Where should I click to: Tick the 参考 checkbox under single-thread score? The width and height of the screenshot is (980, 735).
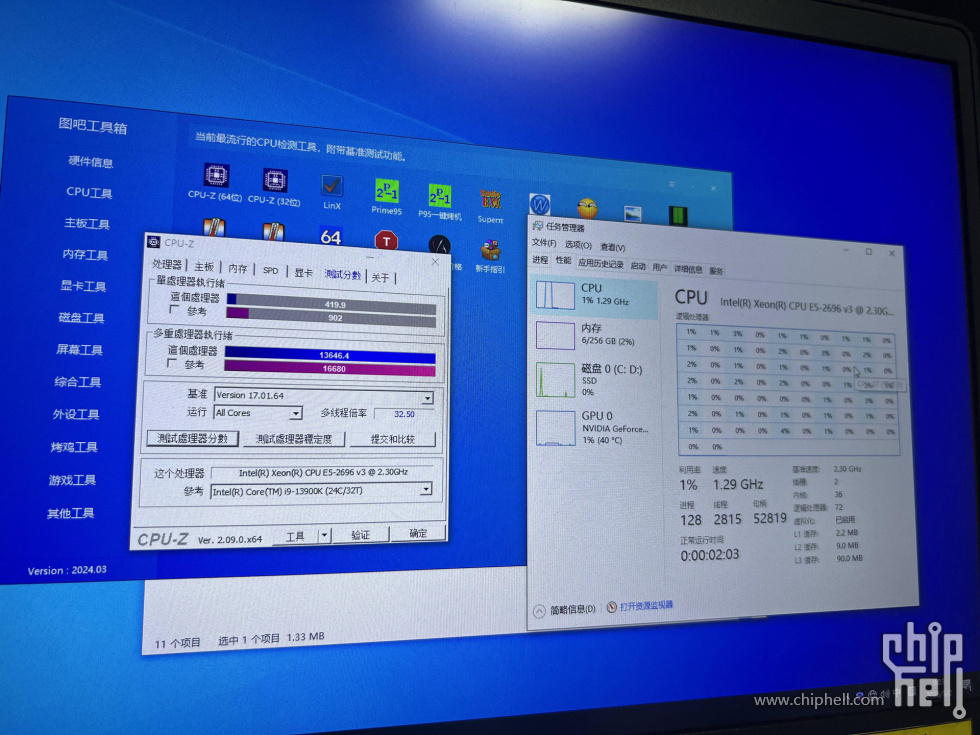point(175,309)
